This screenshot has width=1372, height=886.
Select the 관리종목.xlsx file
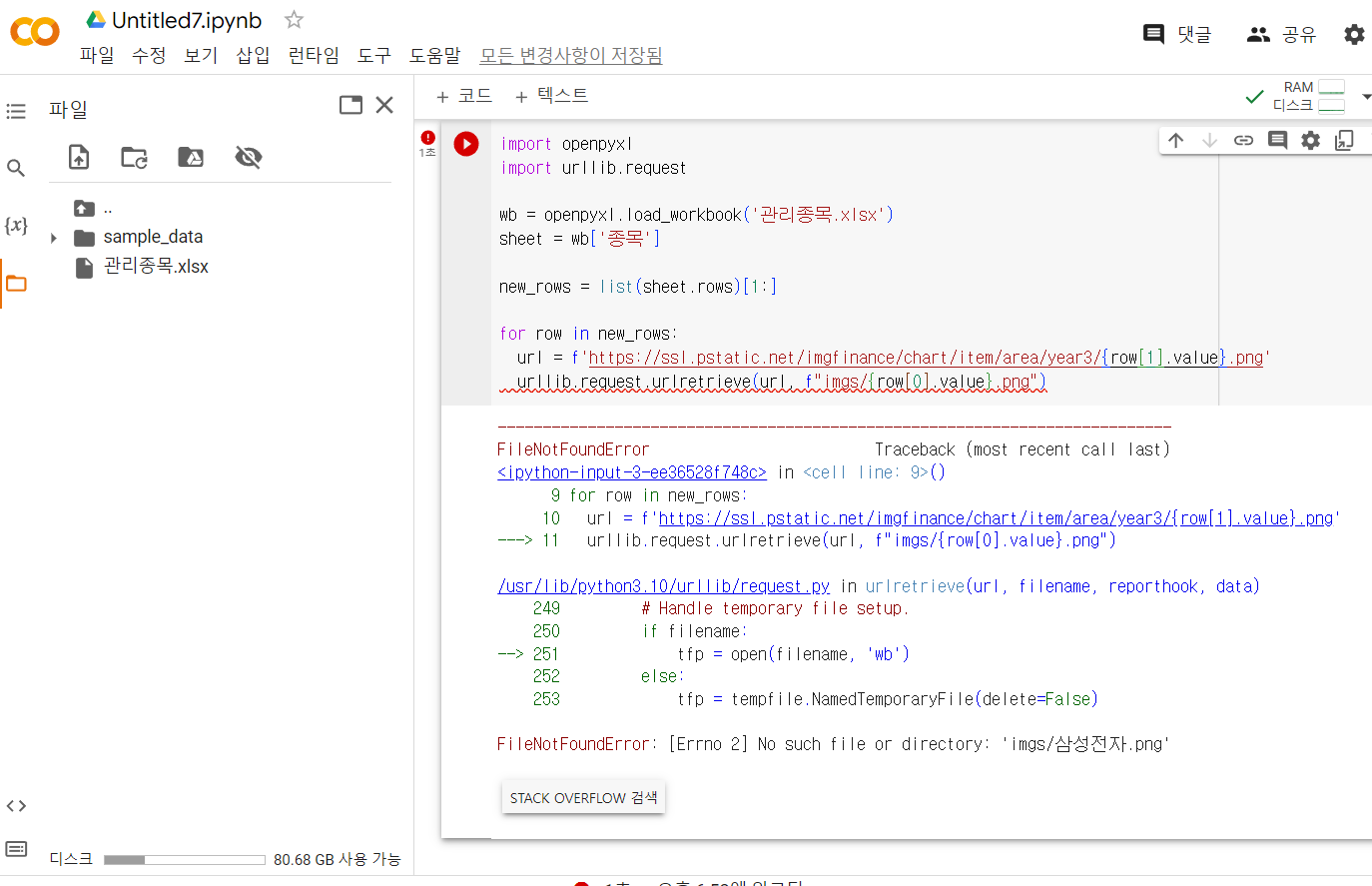point(156,267)
